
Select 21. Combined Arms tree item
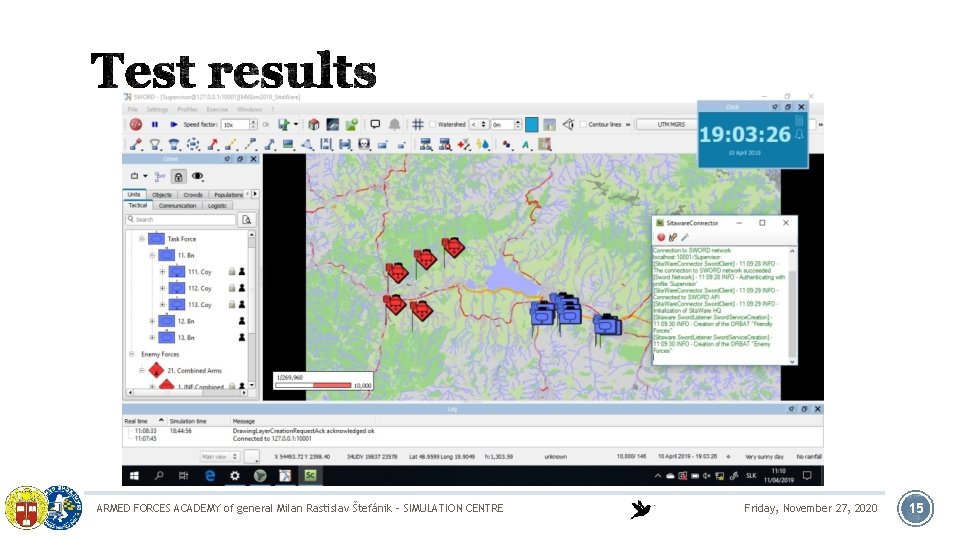(x=194, y=370)
